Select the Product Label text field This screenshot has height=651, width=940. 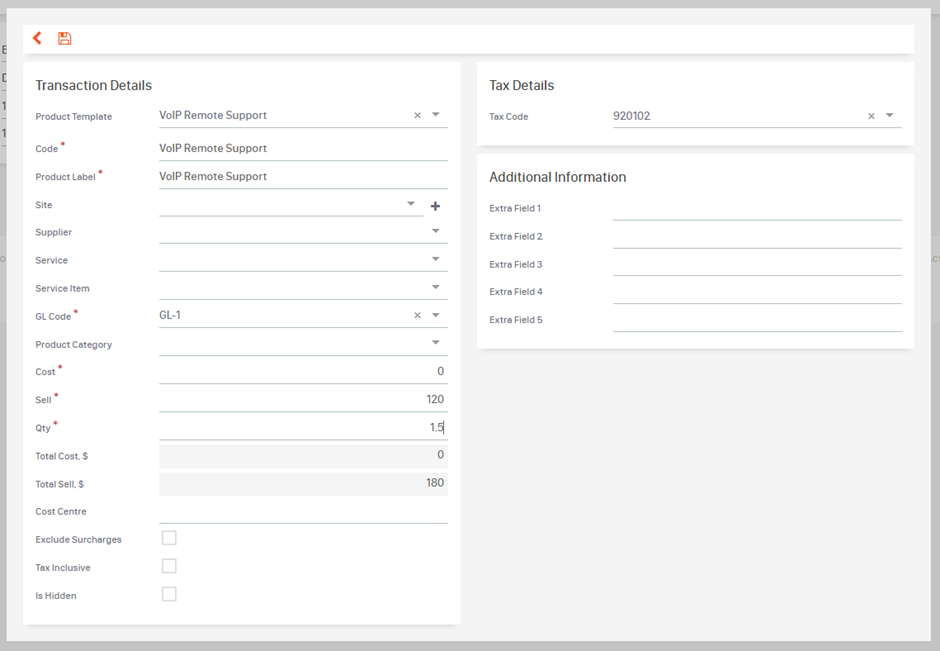tap(303, 176)
